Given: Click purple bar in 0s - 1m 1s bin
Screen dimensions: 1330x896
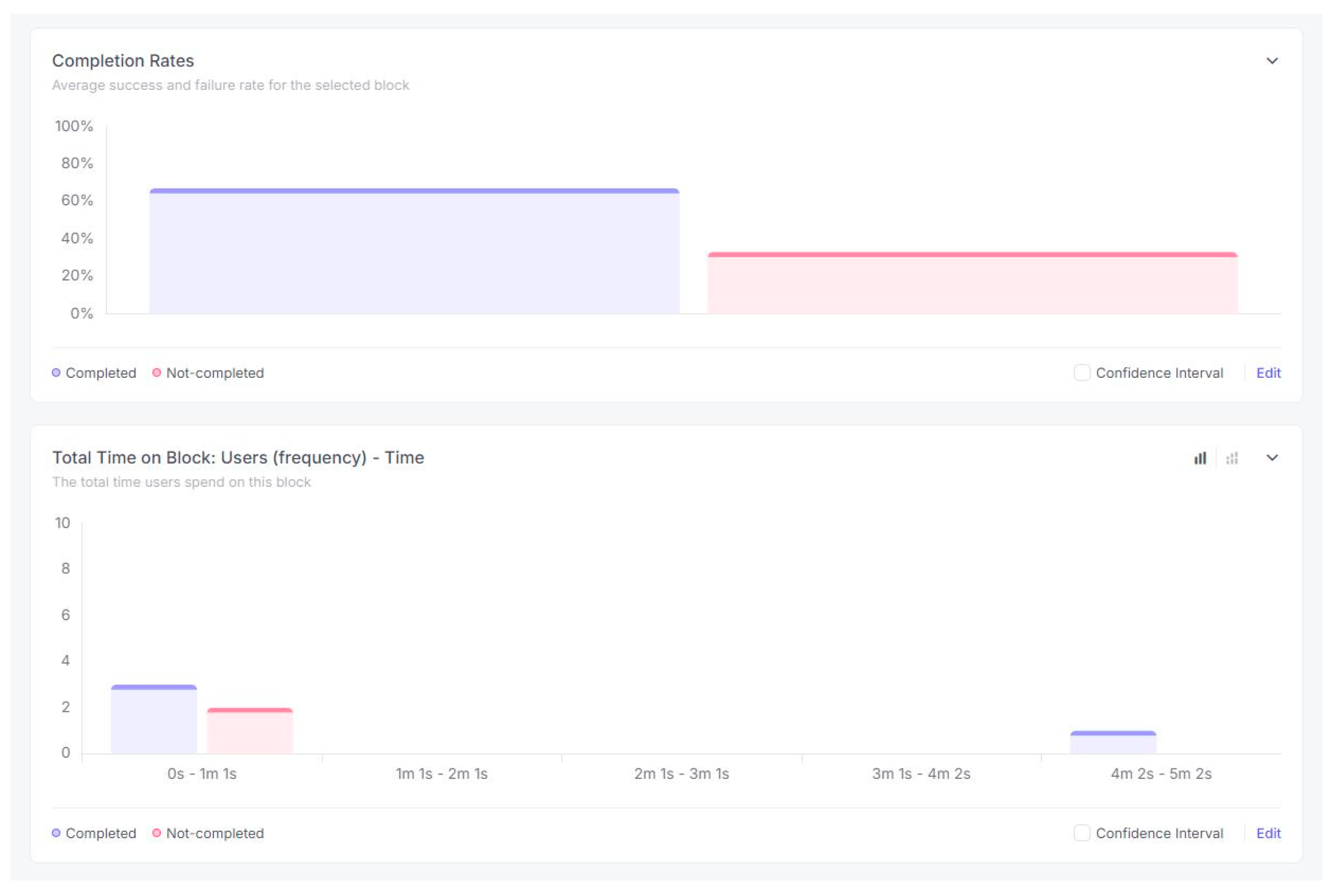Looking at the screenshot, I should pos(154,720).
